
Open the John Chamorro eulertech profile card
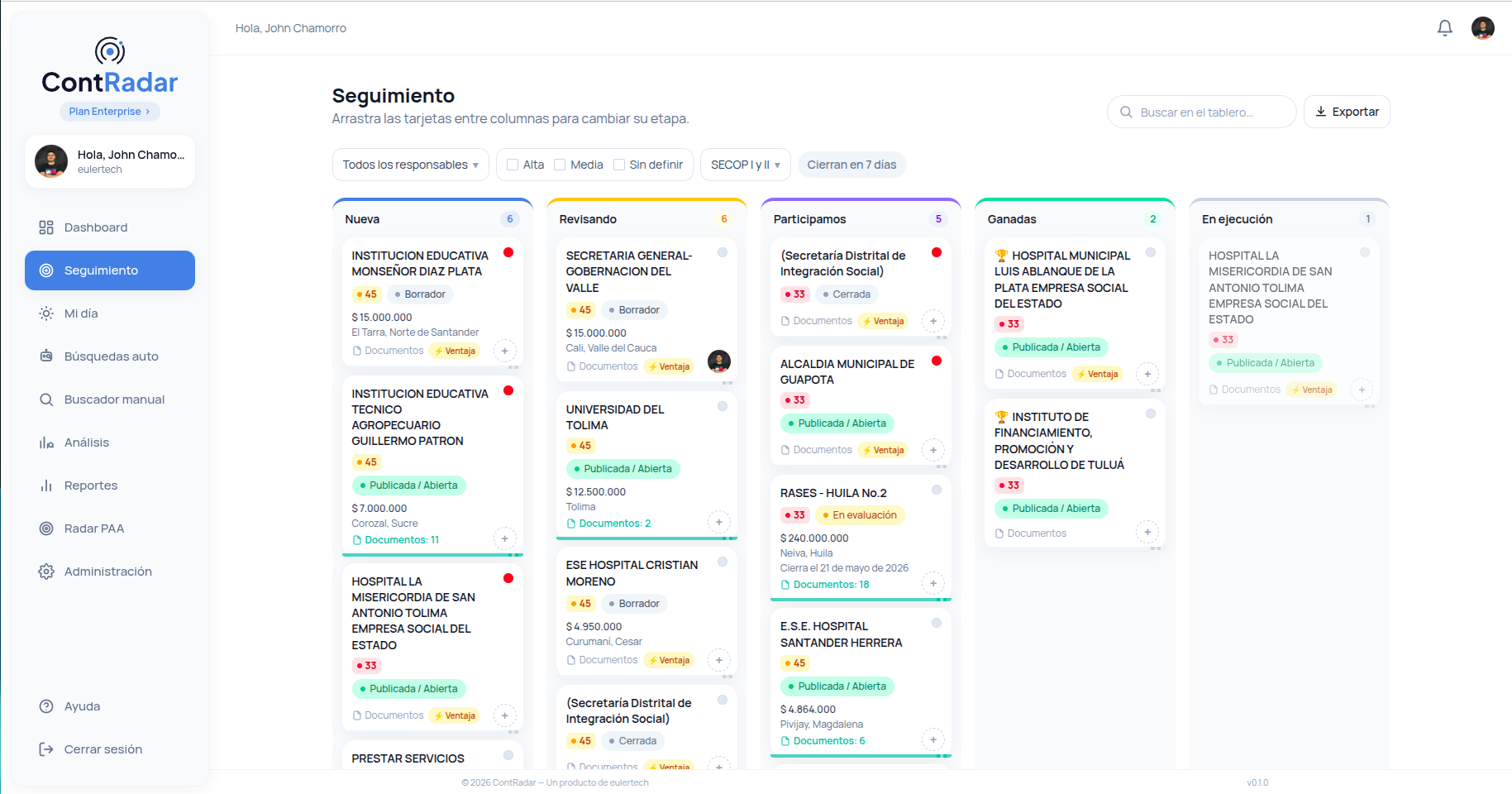pyautogui.click(x=110, y=161)
